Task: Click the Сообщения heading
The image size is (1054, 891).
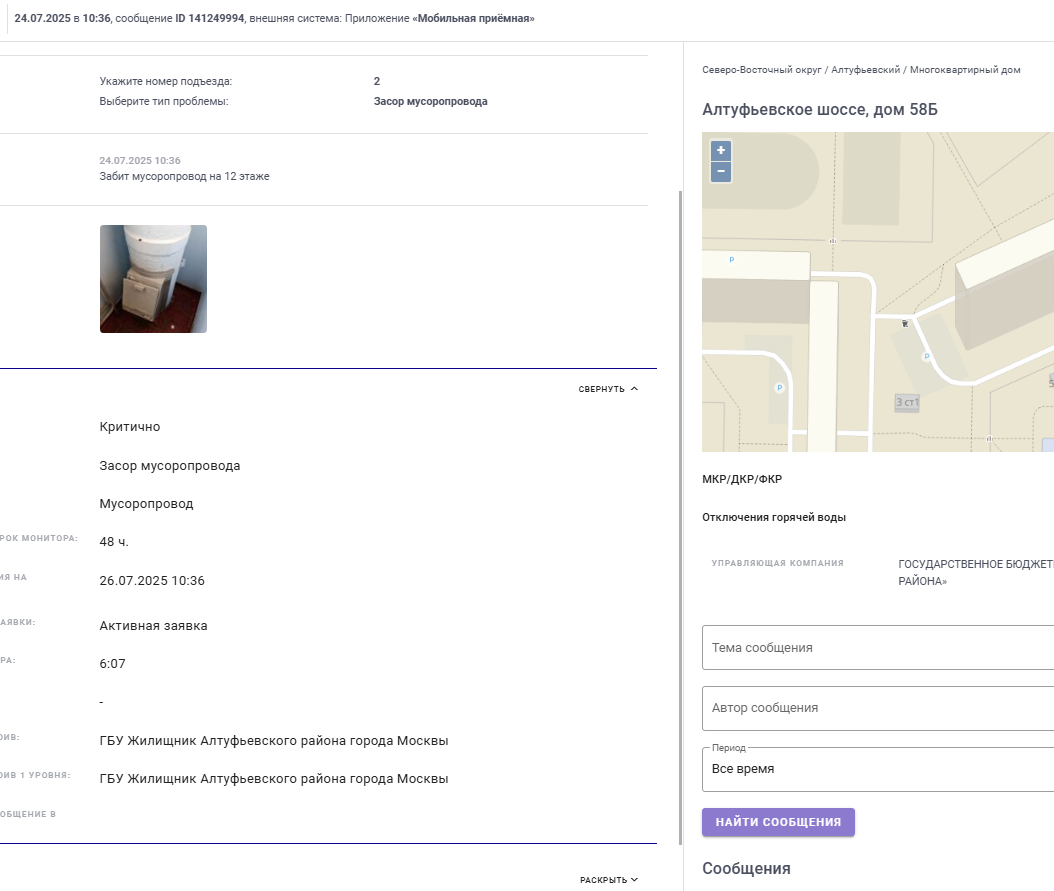Action: (x=746, y=869)
